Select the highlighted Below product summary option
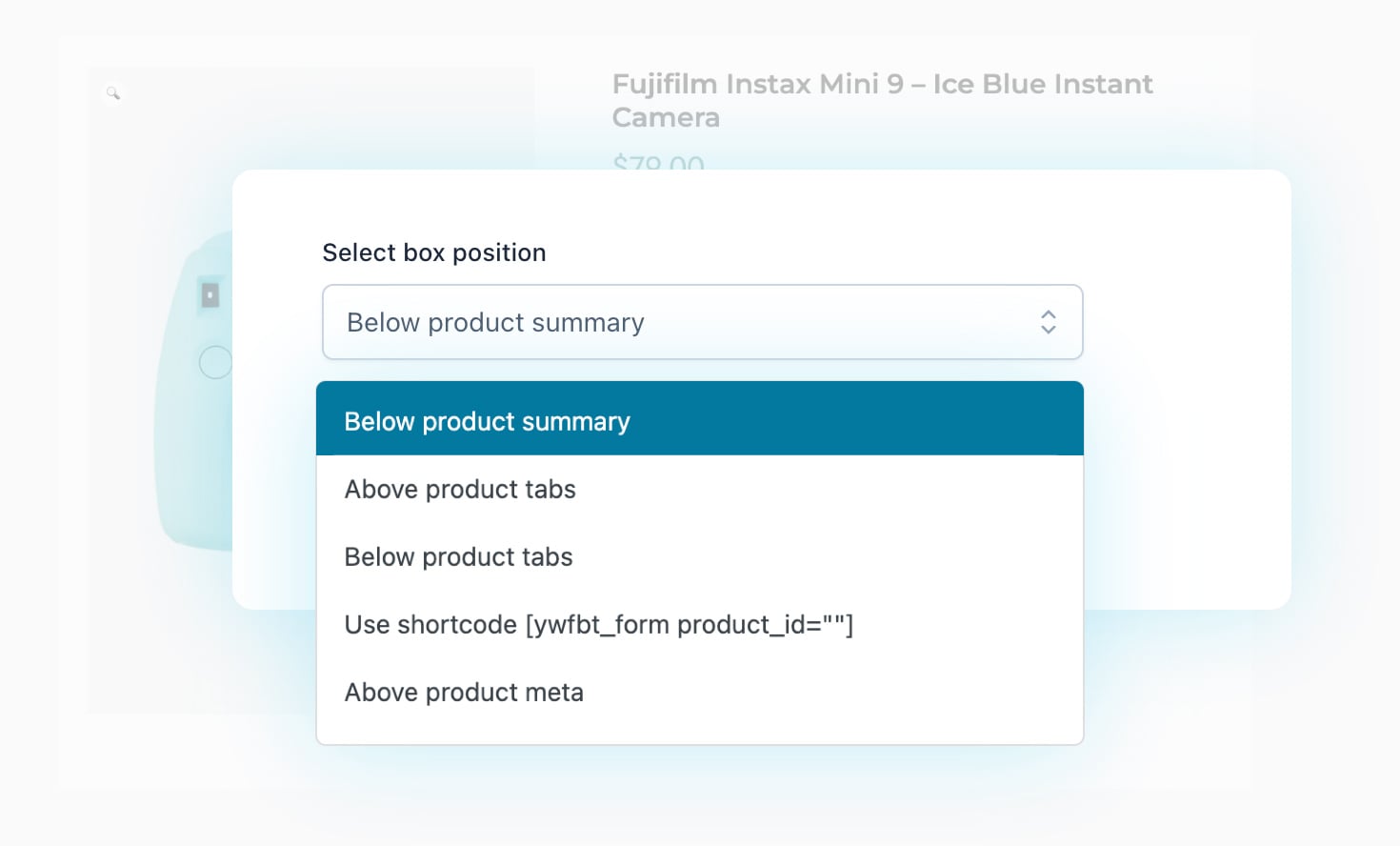The width and height of the screenshot is (1400, 846). click(488, 420)
